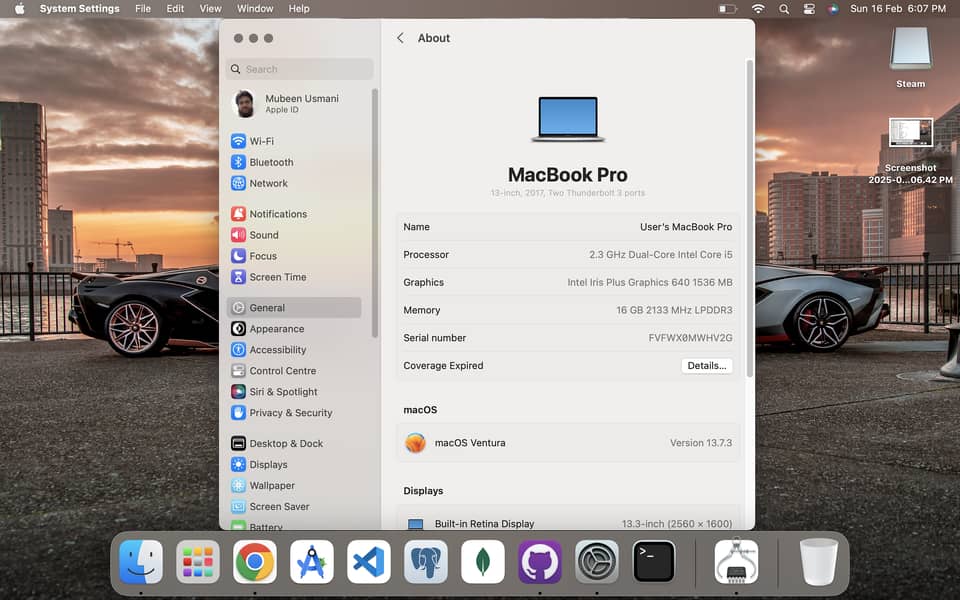Open the App Store/Xcode tools icon in Dock
960x600 pixels.
click(312, 562)
